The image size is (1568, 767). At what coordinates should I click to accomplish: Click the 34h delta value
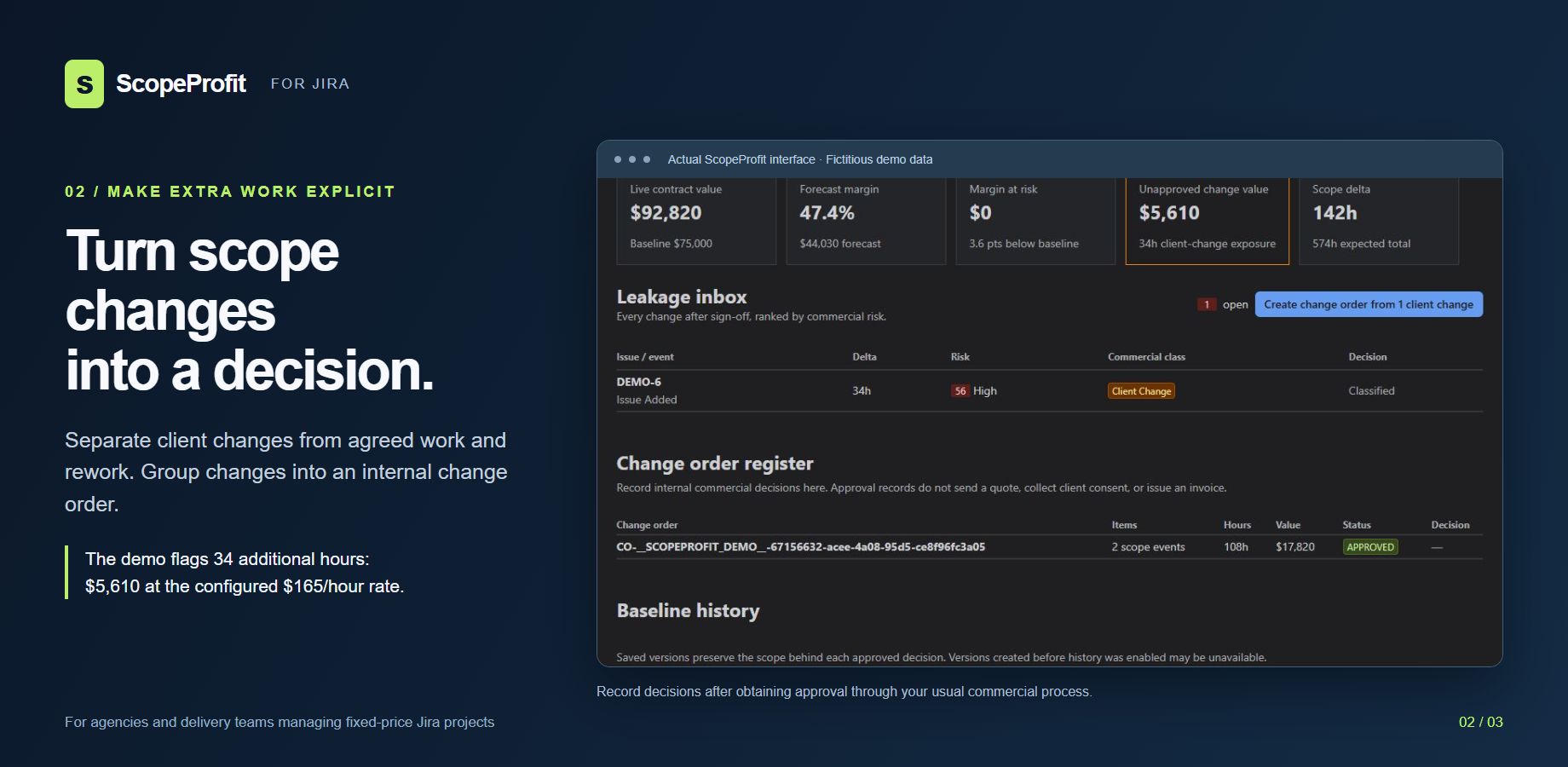862,390
